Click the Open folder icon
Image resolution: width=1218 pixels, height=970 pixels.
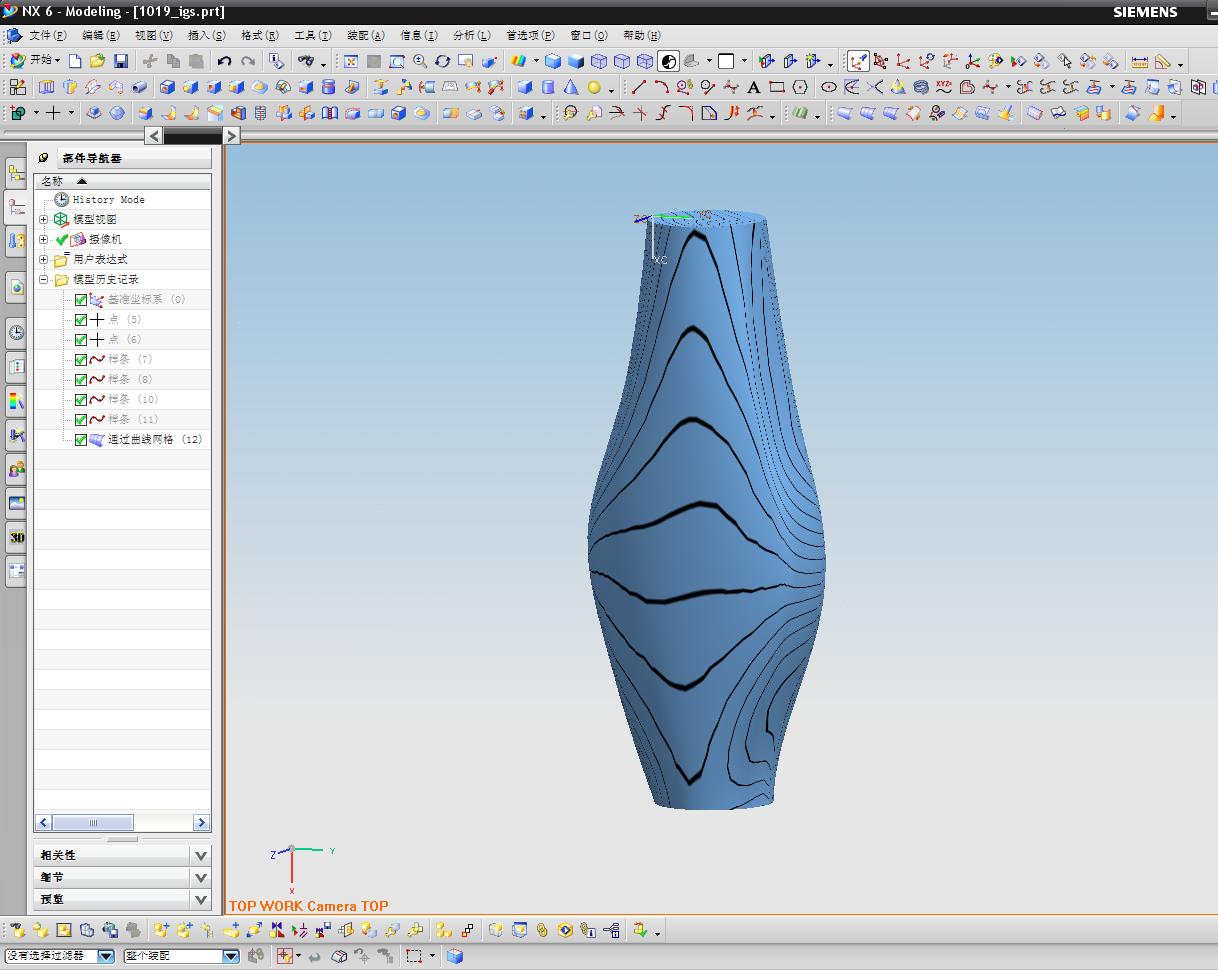(x=97, y=61)
